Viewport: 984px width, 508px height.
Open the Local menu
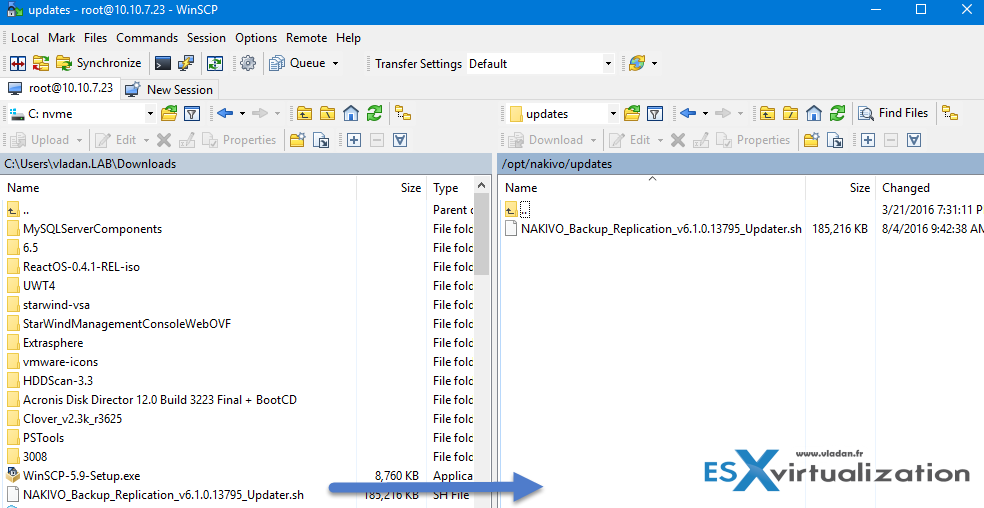tap(25, 38)
